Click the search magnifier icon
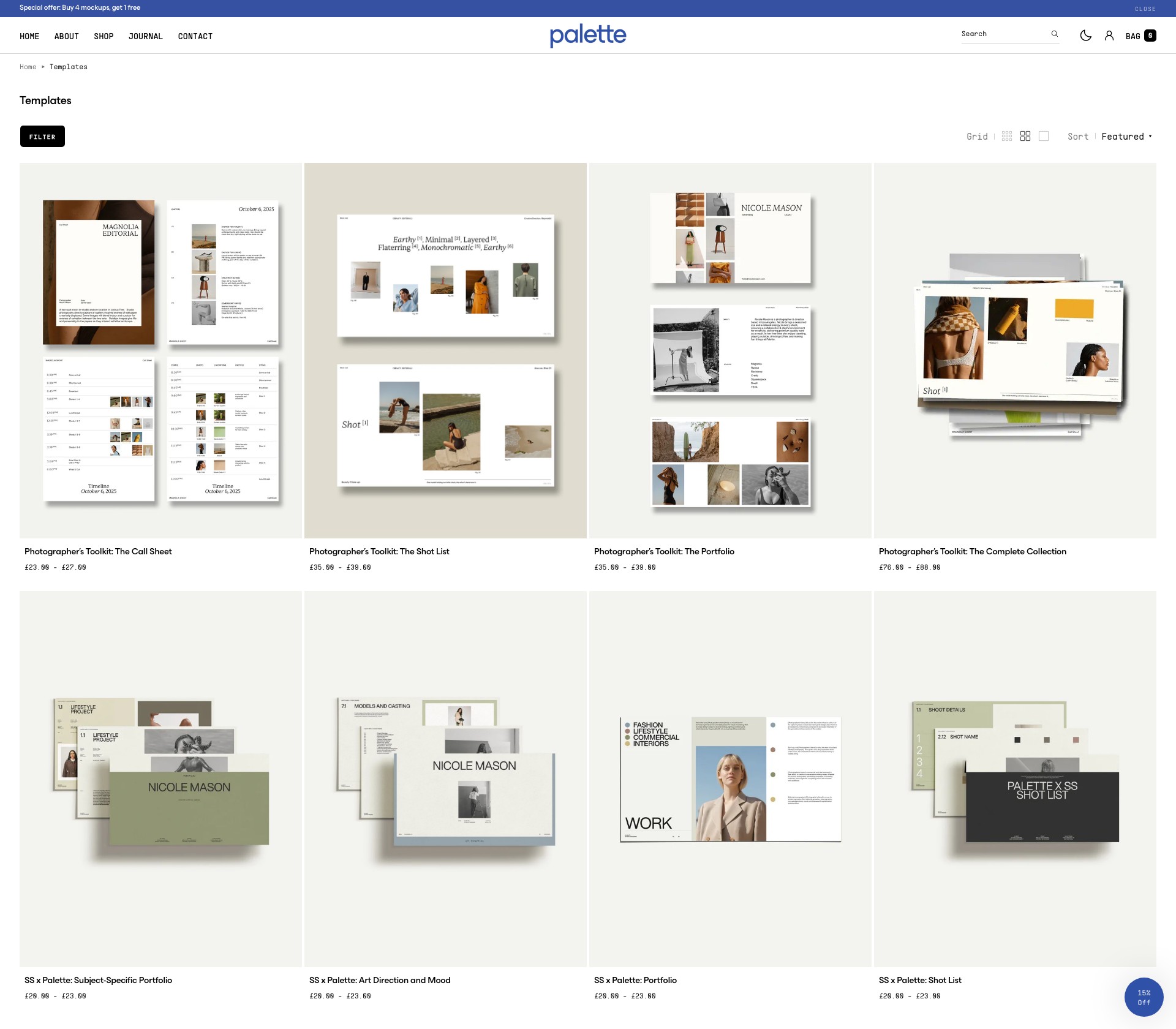 (1055, 34)
